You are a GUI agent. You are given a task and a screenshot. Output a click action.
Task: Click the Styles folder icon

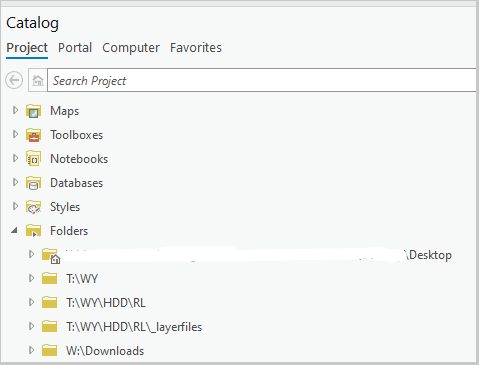[33, 207]
